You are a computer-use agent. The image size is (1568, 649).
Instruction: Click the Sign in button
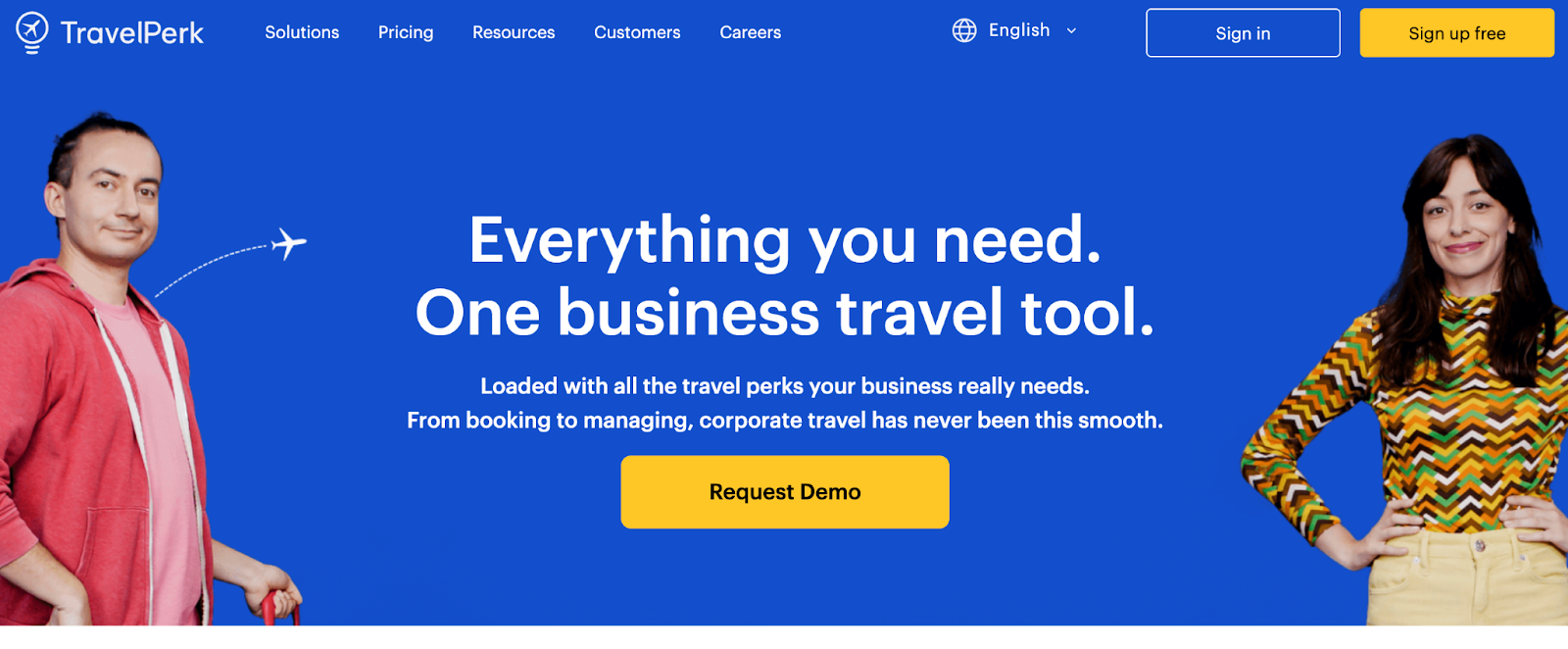[x=1243, y=33]
